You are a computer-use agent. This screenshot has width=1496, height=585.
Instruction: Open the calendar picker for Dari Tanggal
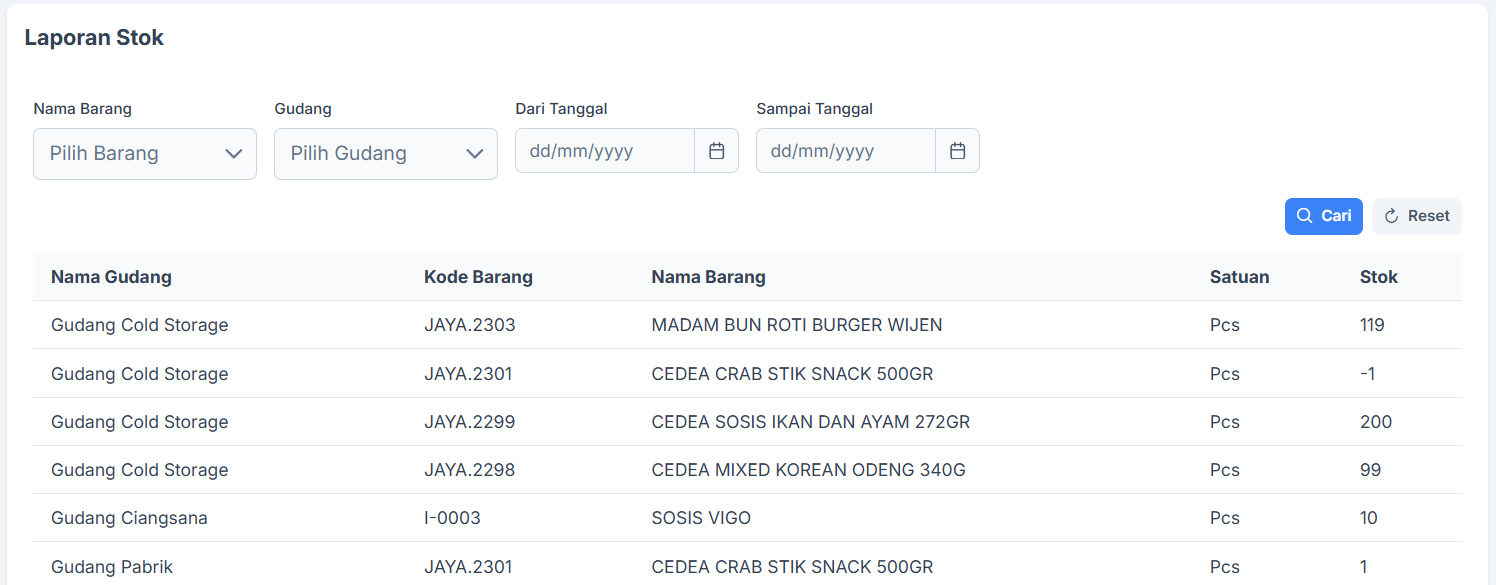tap(717, 150)
